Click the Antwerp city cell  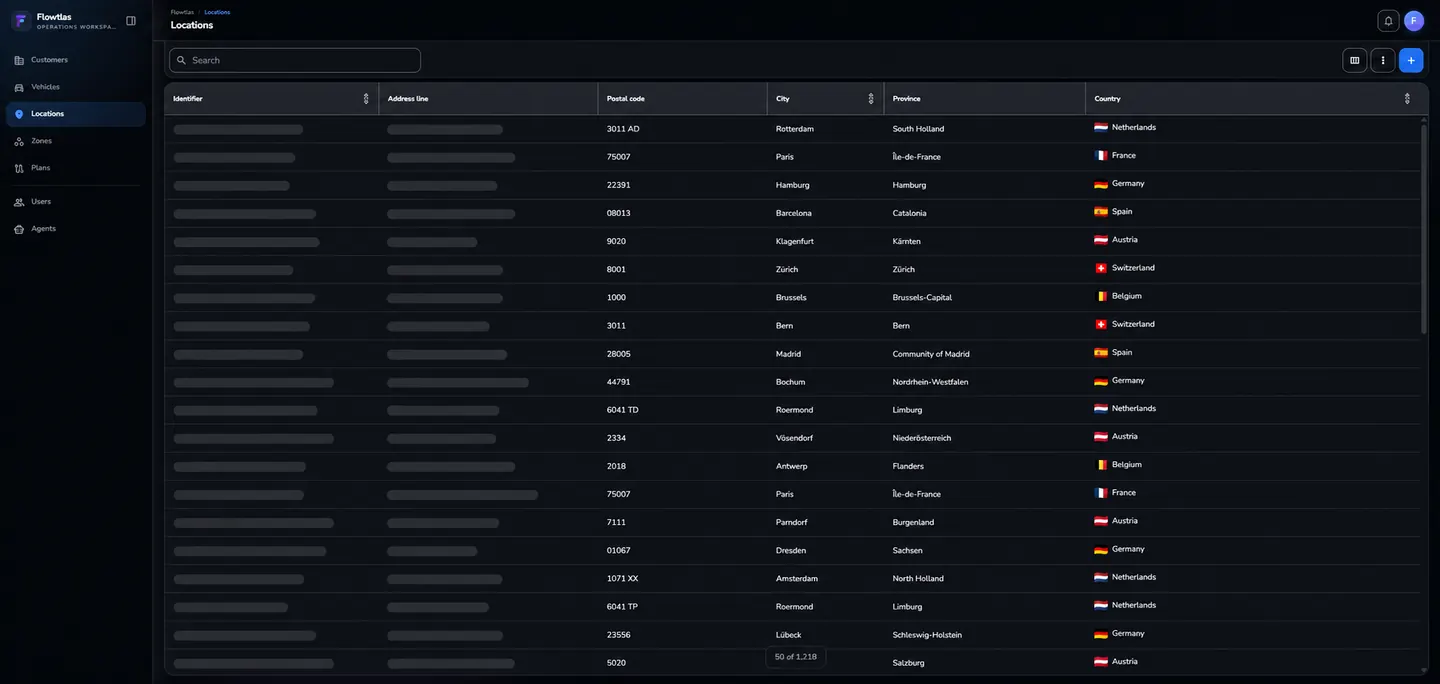(x=792, y=466)
